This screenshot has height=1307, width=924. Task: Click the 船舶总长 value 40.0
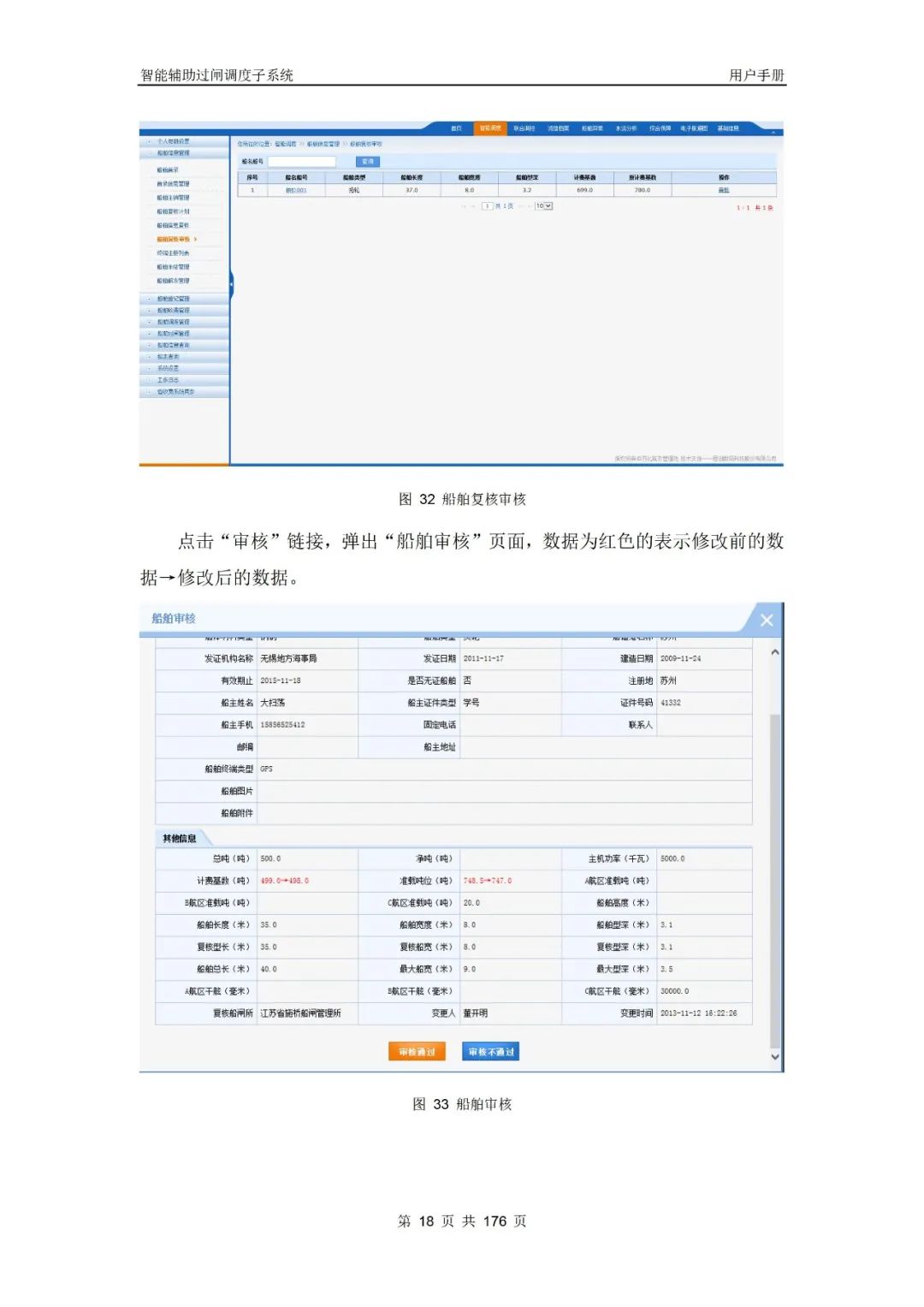[269, 970]
